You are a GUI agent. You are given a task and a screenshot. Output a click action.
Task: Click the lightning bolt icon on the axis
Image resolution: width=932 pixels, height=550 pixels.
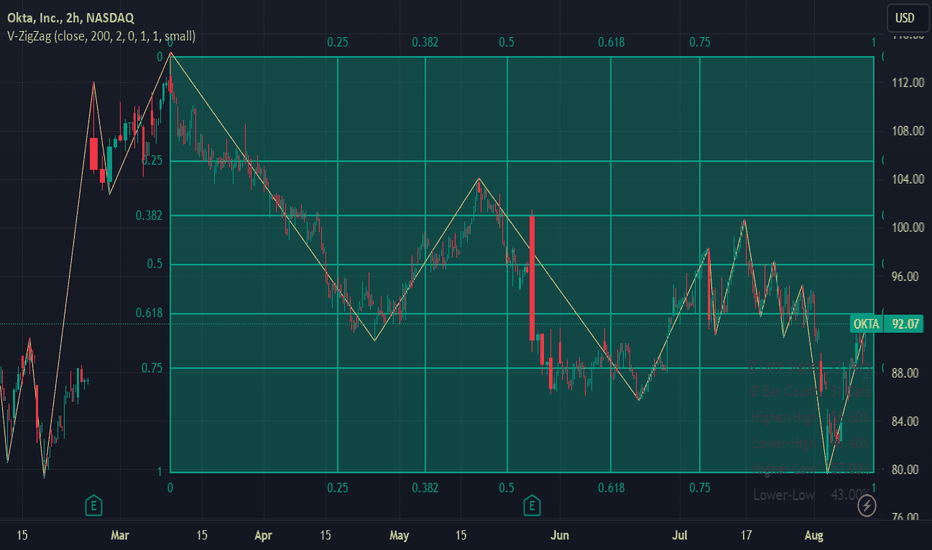coord(867,506)
